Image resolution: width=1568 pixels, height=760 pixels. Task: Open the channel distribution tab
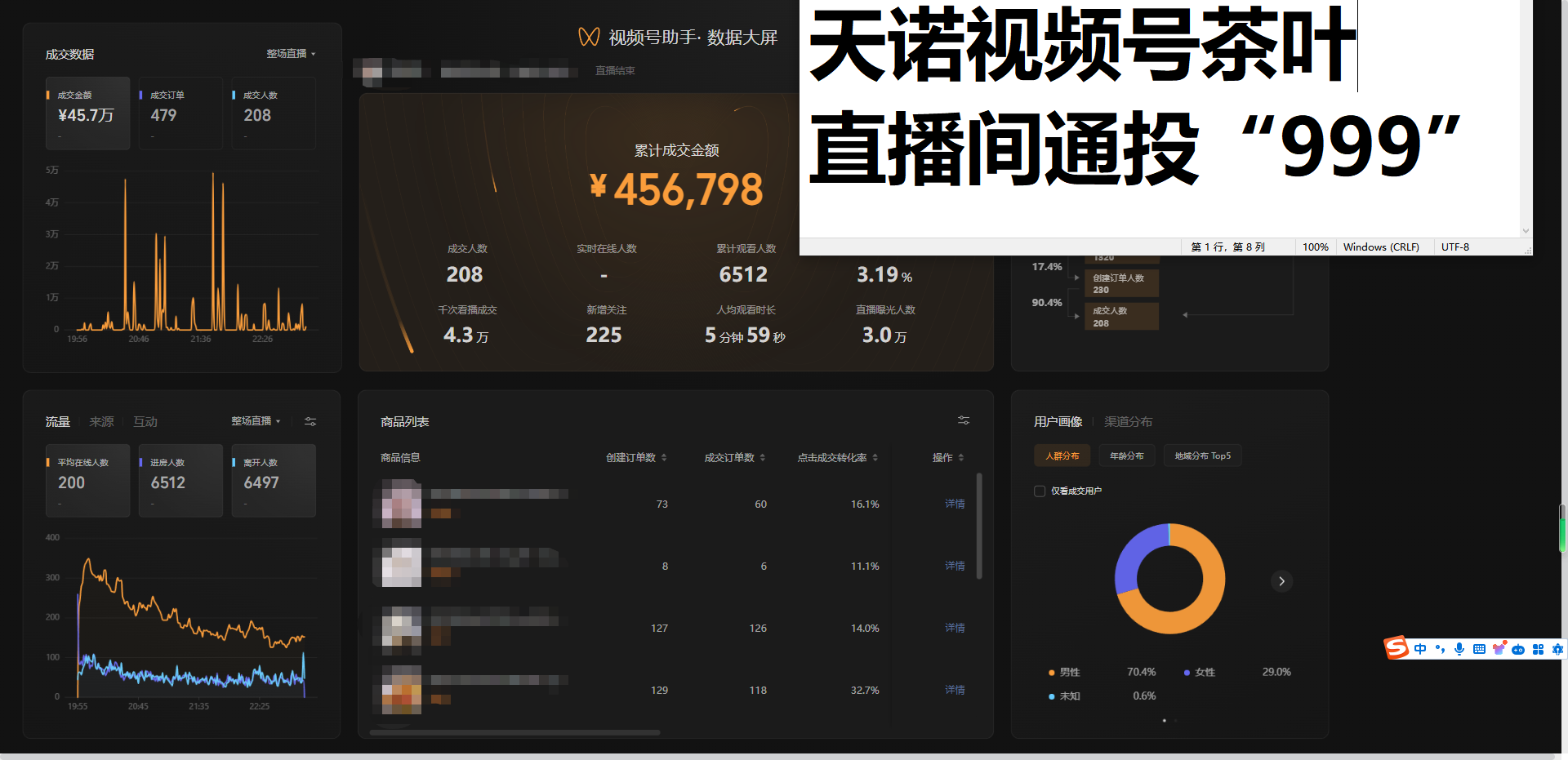pos(1129,422)
